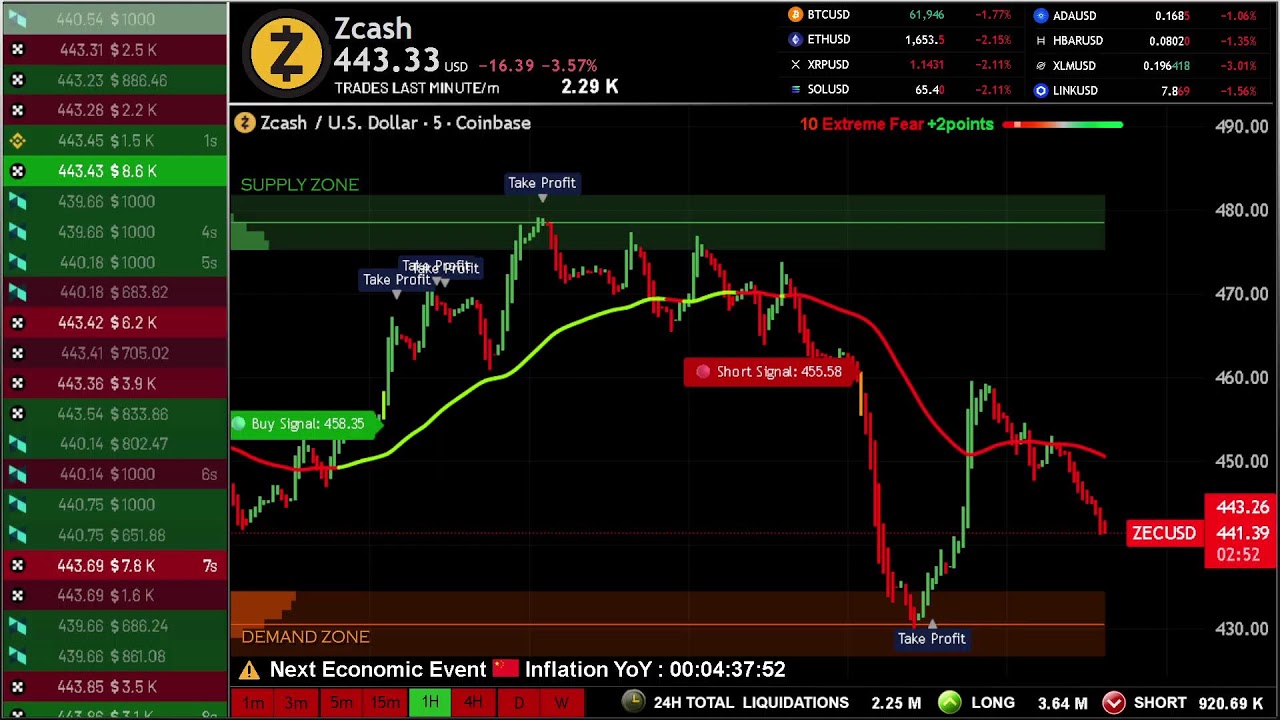Click the 490.00 price axis label
The image size is (1280, 720).
[1241, 126]
